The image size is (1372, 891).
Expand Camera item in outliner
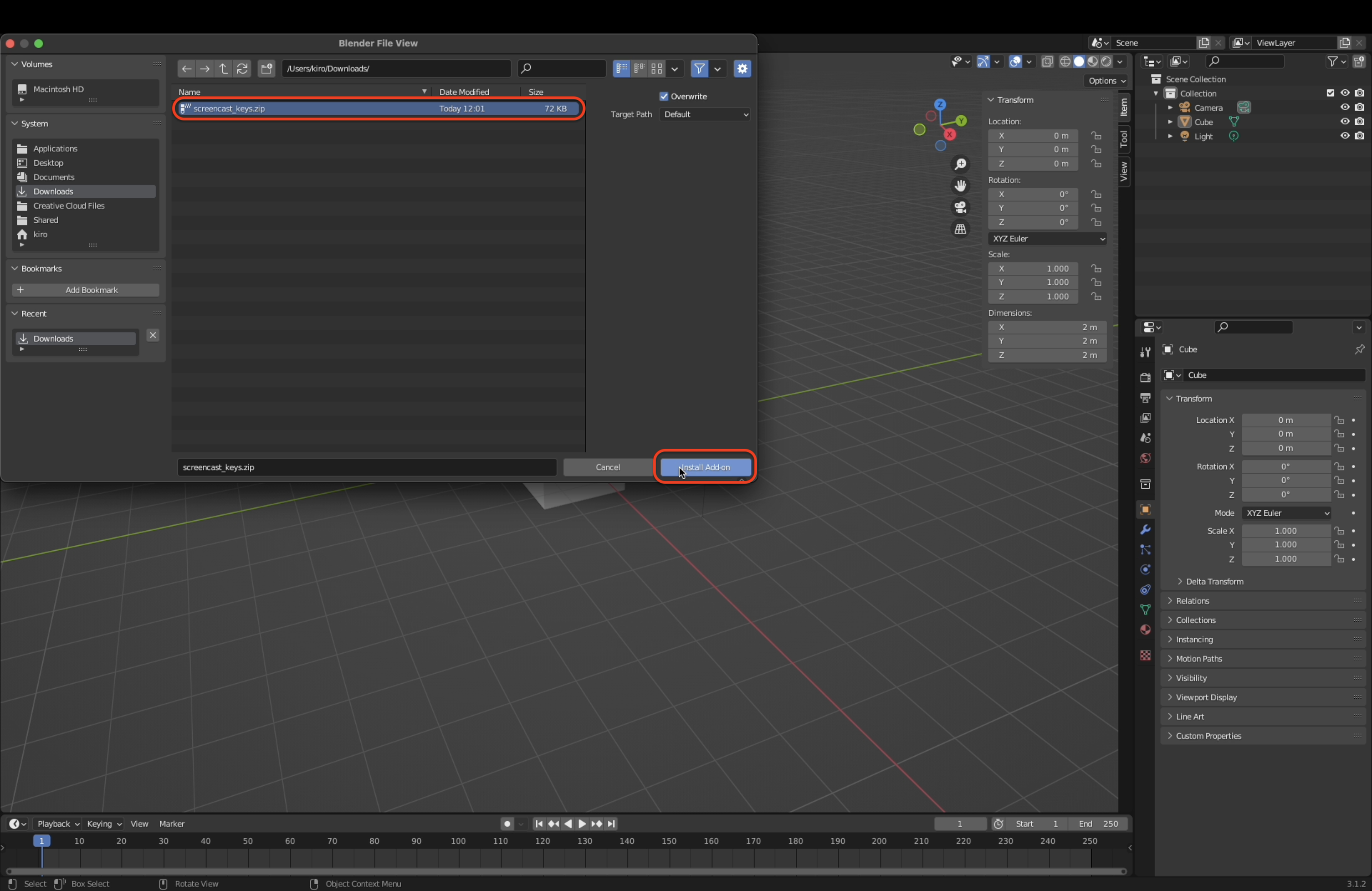1170,108
